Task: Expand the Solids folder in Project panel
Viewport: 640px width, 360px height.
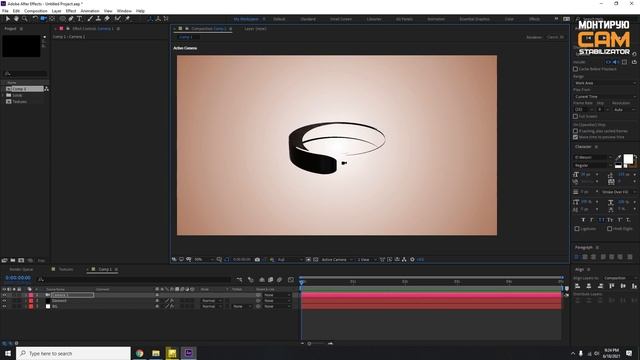Action: pyautogui.click(x=3, y=95)
